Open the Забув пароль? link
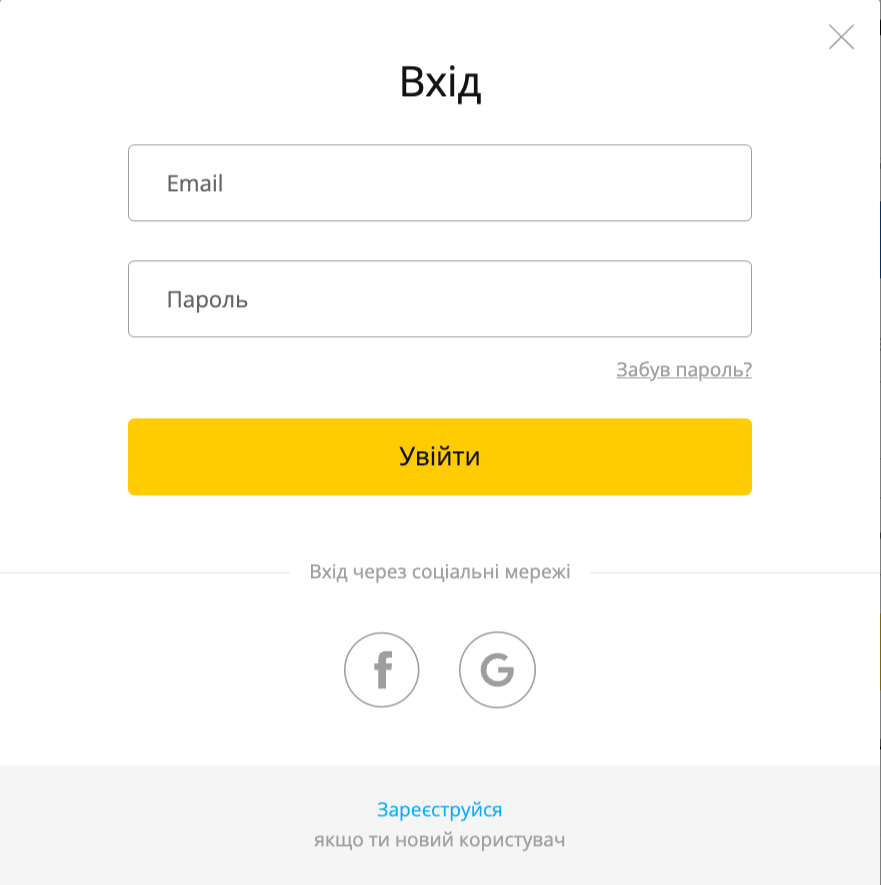 point(683,370)
